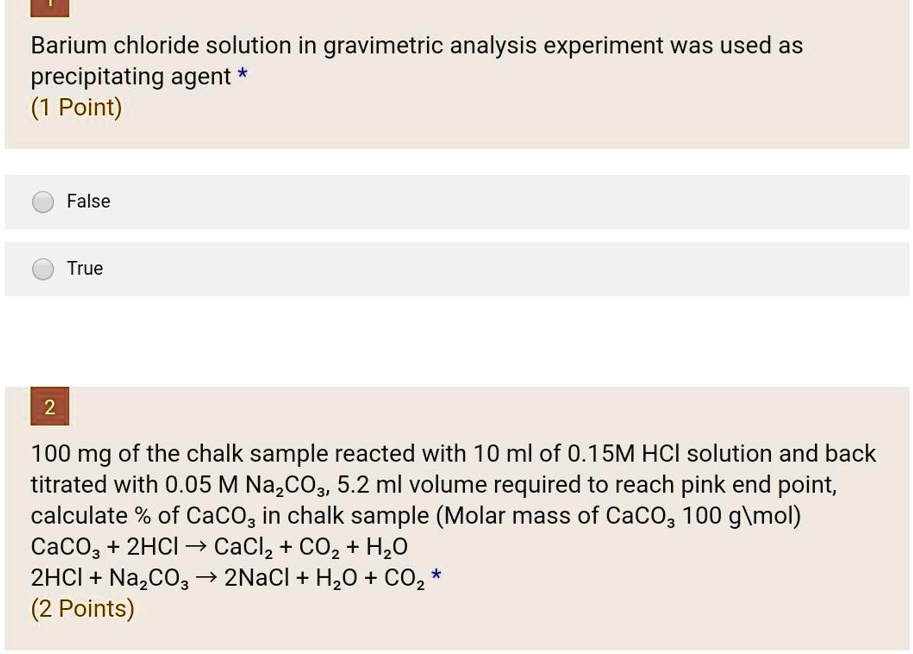Click the (2 Points) label
The height and width of the screenshot is (654, 913).
click(x=82, y=608)
